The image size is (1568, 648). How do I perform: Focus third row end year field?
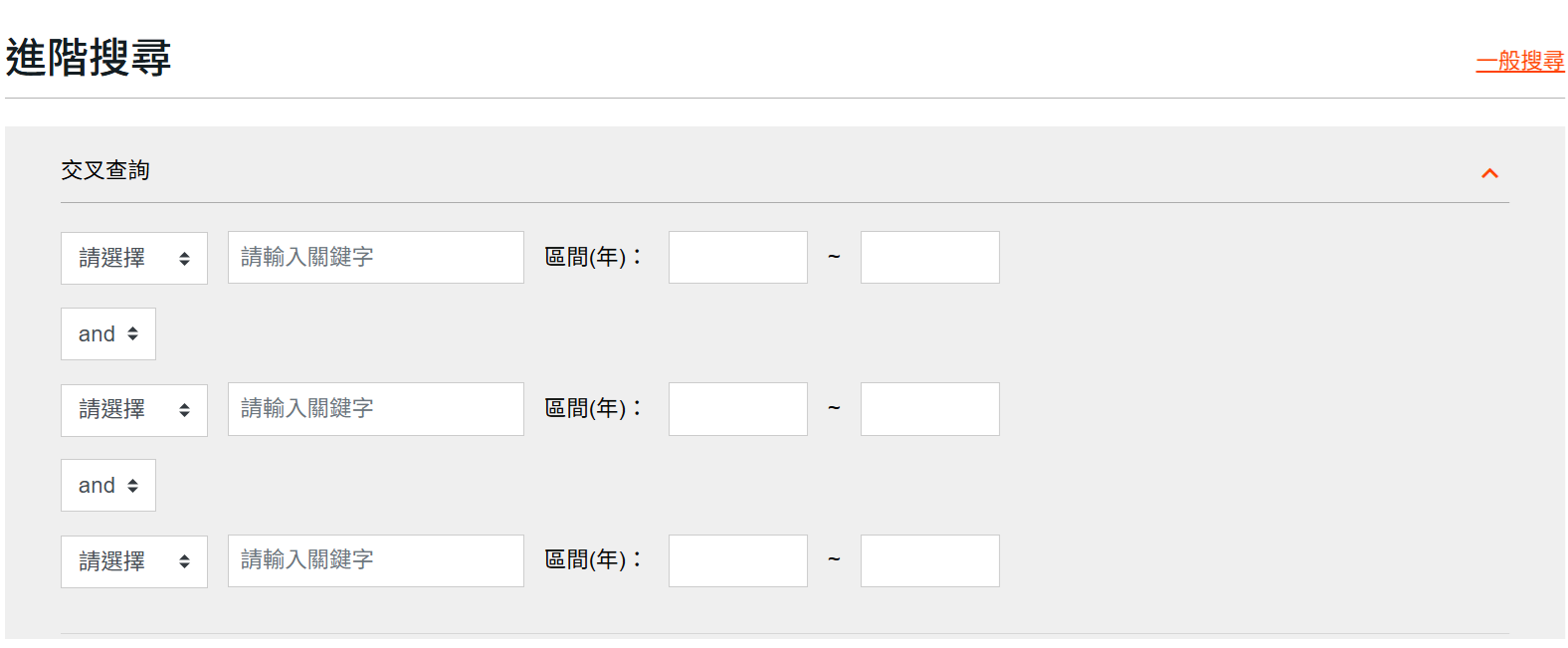click(929, 560)
